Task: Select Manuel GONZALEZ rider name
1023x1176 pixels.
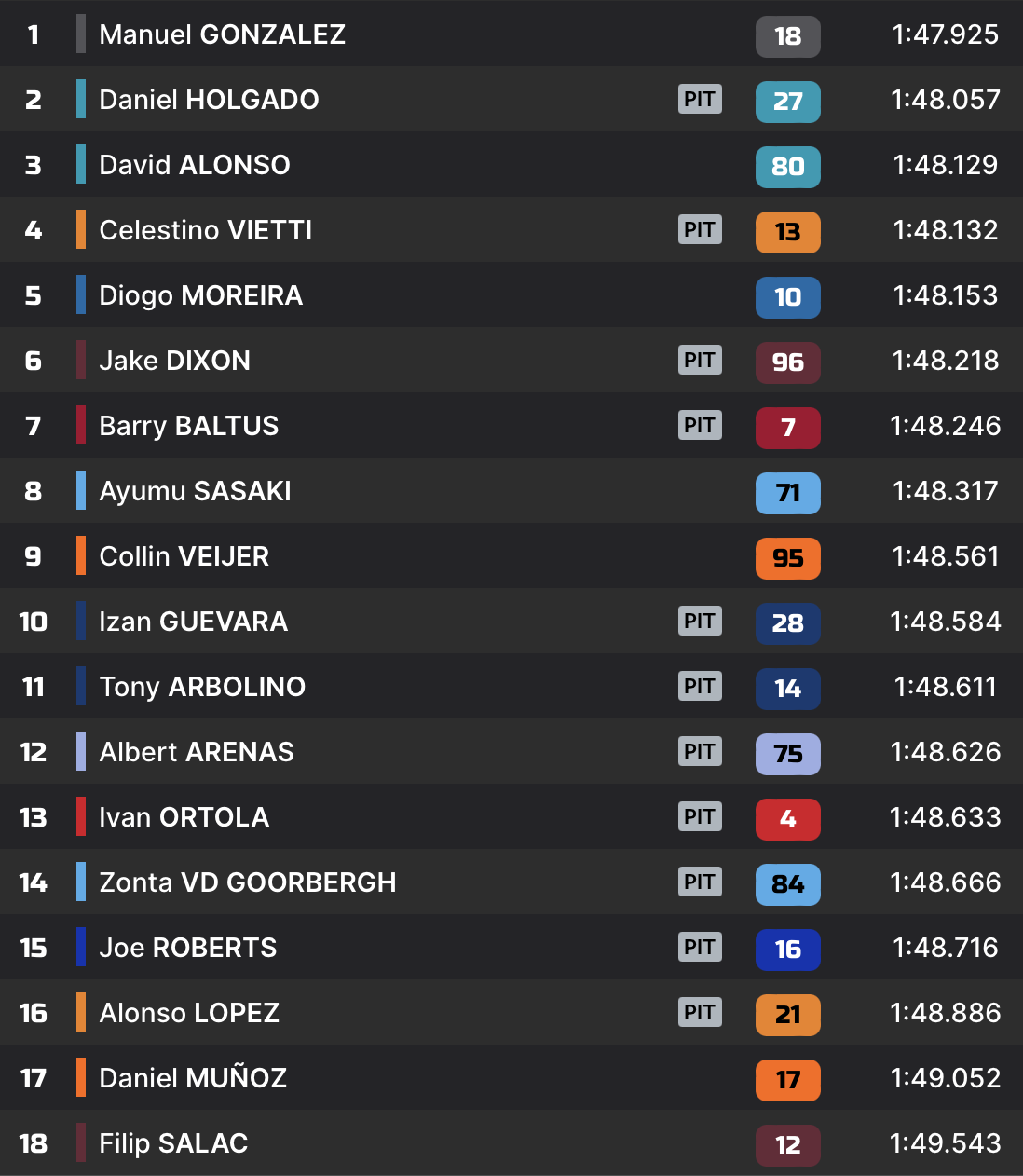Action: 222,34
